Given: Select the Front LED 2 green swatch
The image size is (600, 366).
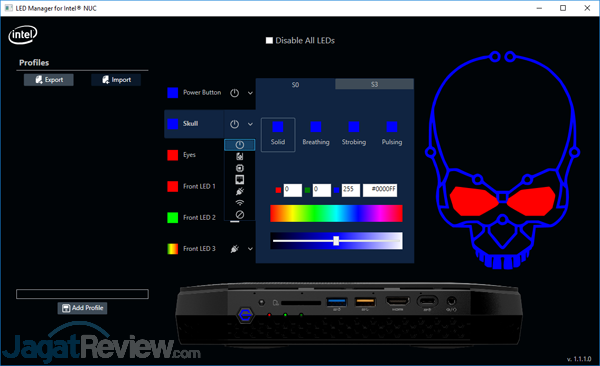Looking at the screenshot, I should point(173,217).
